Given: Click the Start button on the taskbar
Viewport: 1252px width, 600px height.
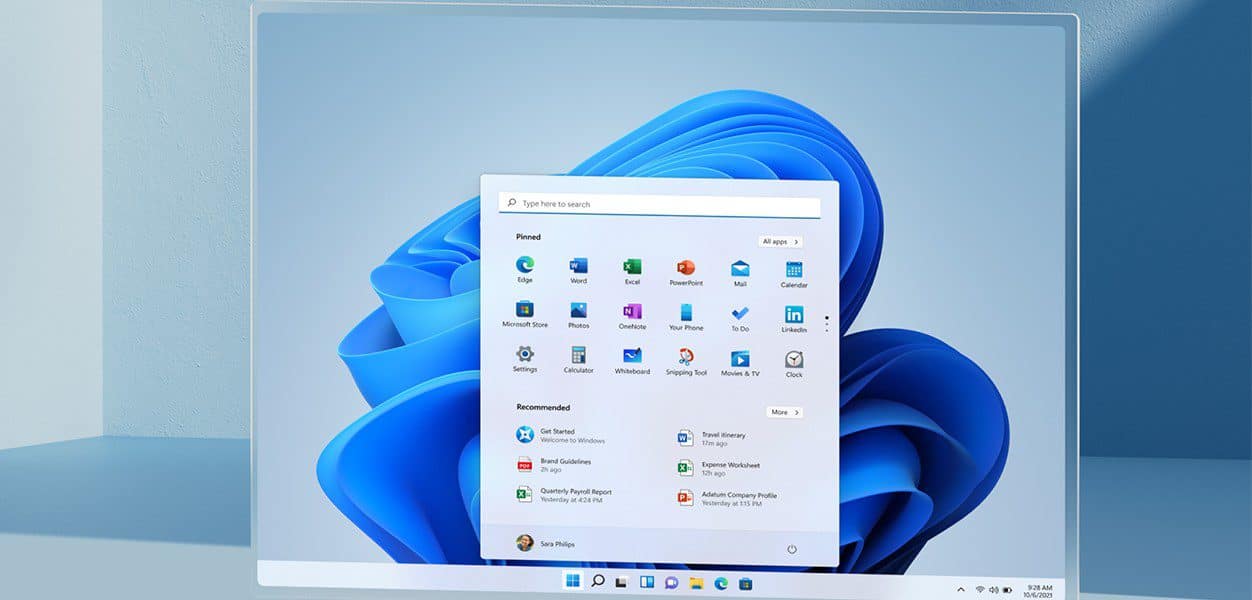Looking at the screenshot, I should tap(573, 581).
